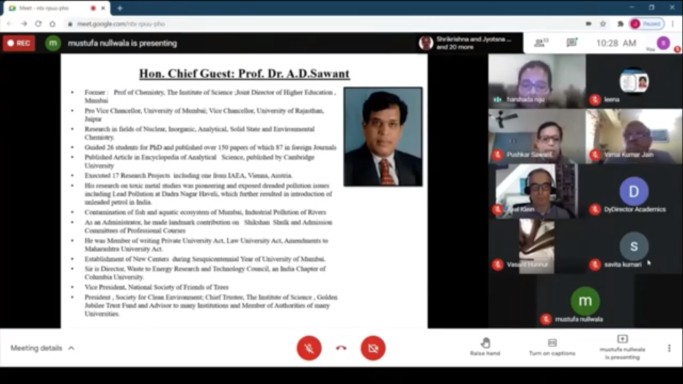Toggle the camera off button

[x=373, y=348]
